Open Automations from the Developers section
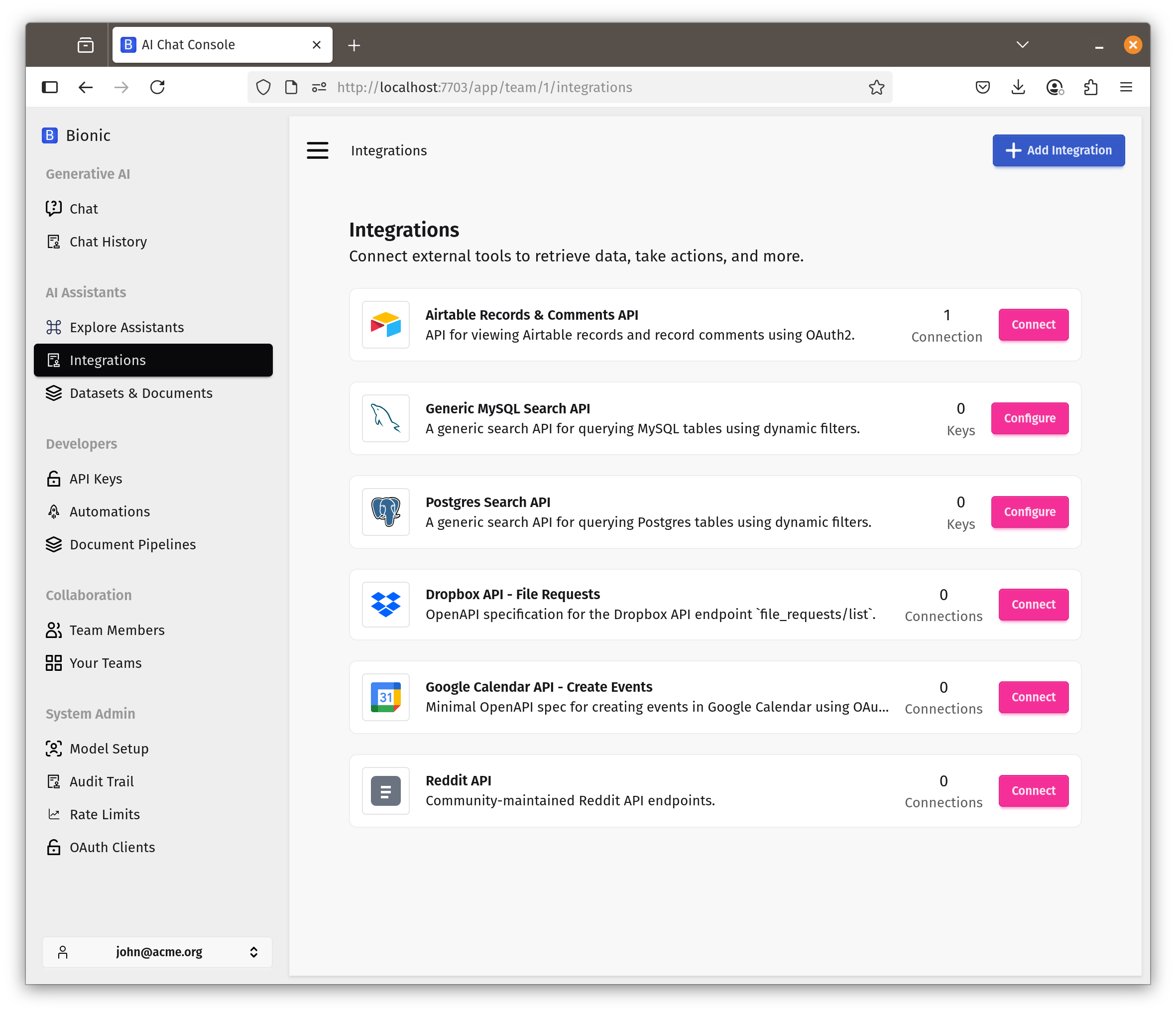The height and width of the screenshot is (1013, 1176). (x=110, y=511)
